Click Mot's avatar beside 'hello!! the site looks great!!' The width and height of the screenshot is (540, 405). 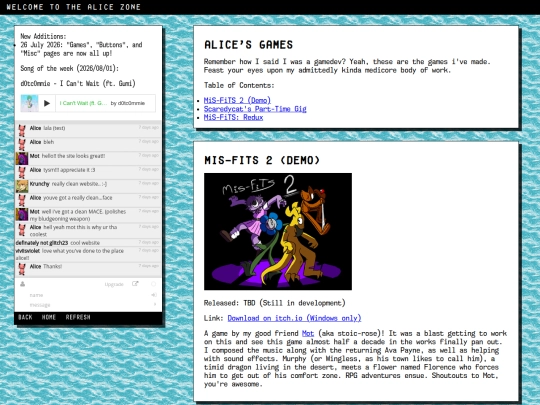point(22,158)
